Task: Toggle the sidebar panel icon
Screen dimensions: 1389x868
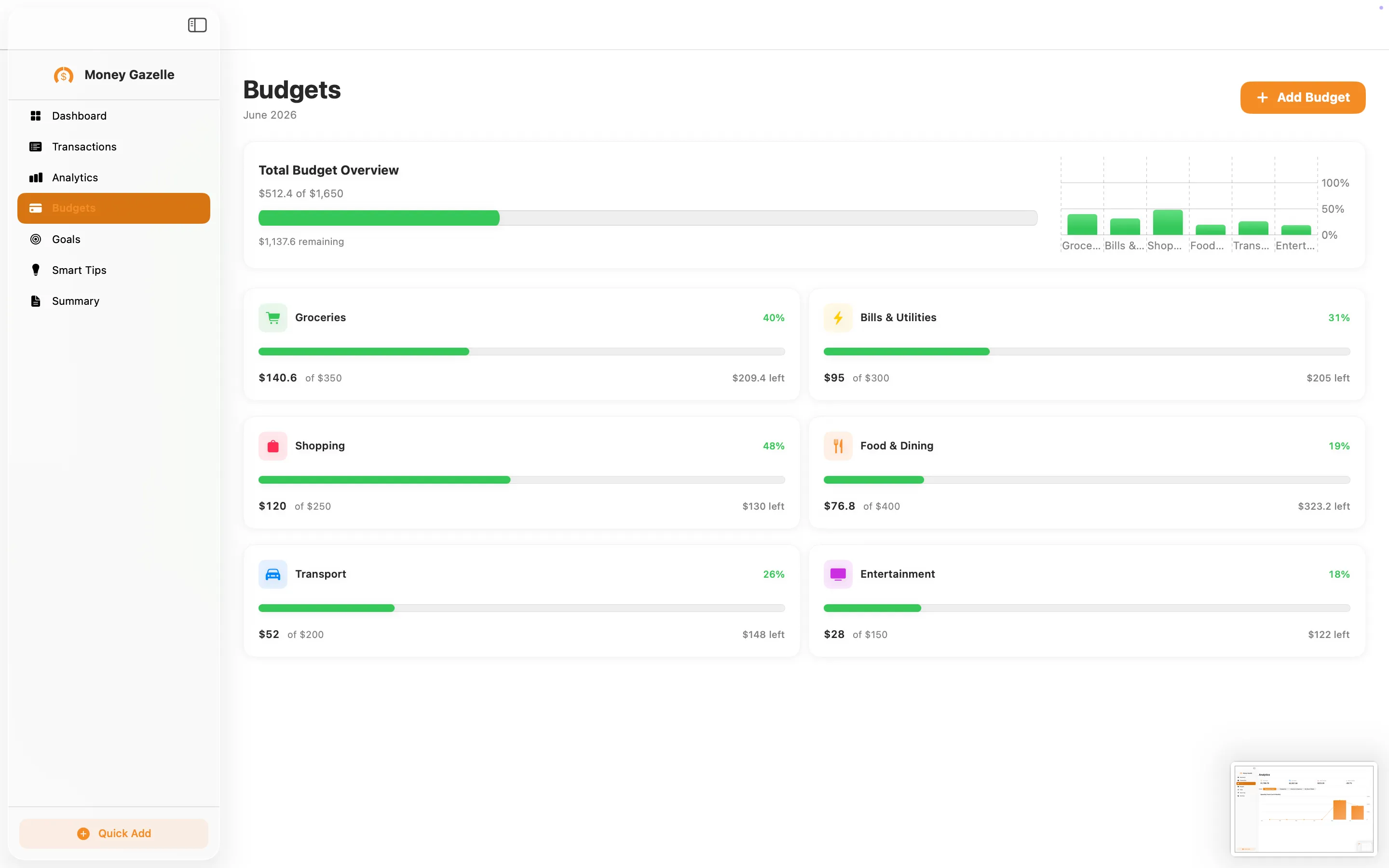Action: click(x=197, y=25)
